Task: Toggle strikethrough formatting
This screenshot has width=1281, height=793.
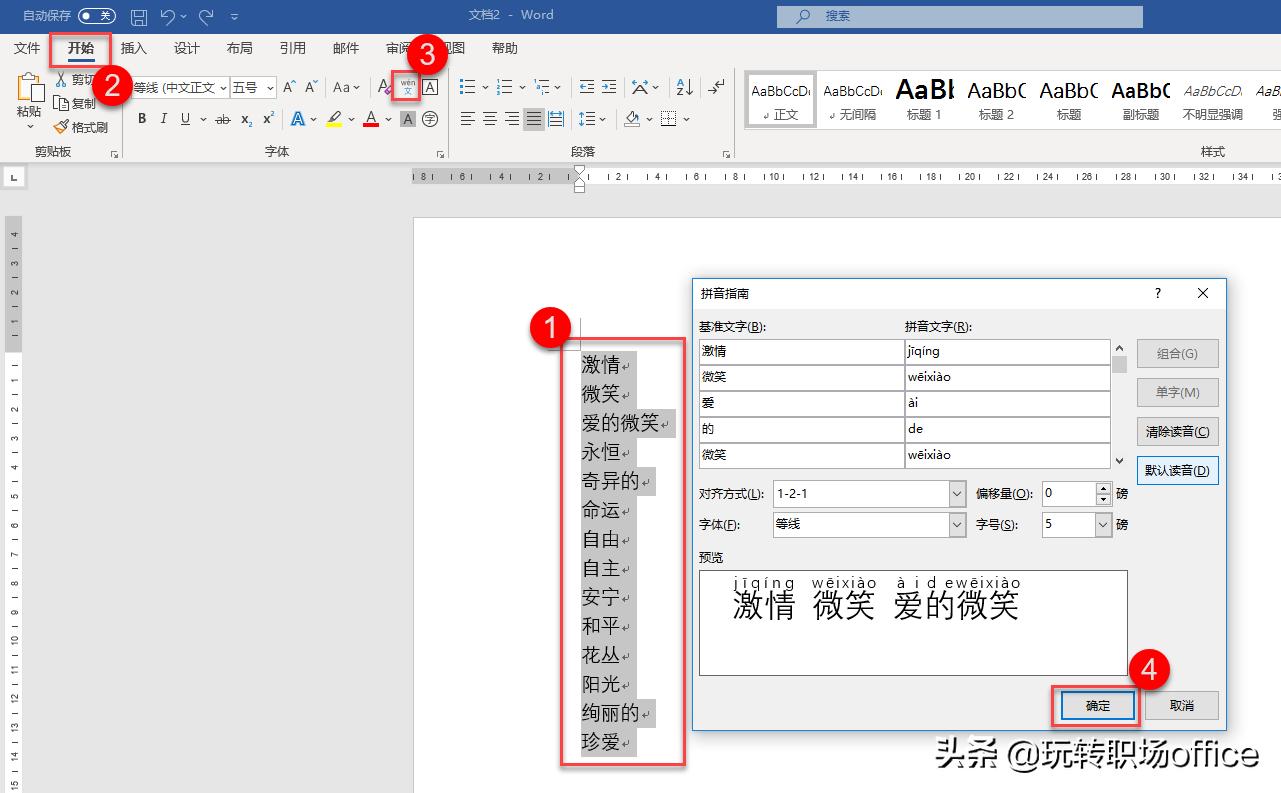Action: point(222,119)
